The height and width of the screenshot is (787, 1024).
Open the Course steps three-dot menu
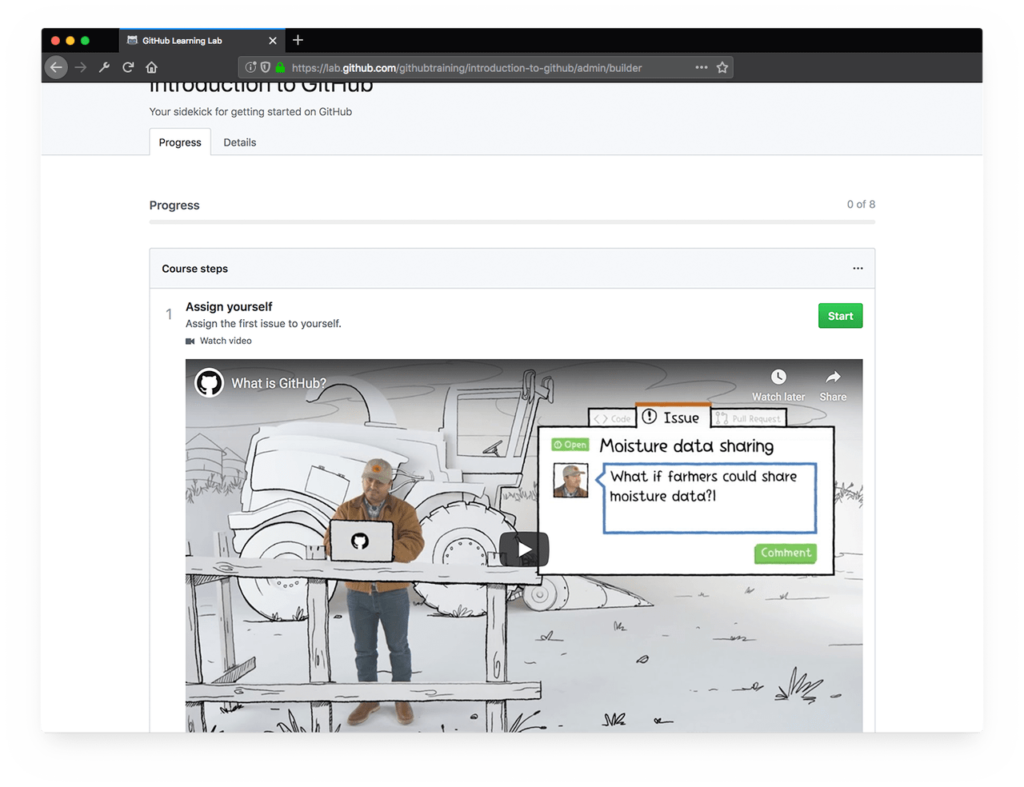pyautogui.click(x=857, y=268)
